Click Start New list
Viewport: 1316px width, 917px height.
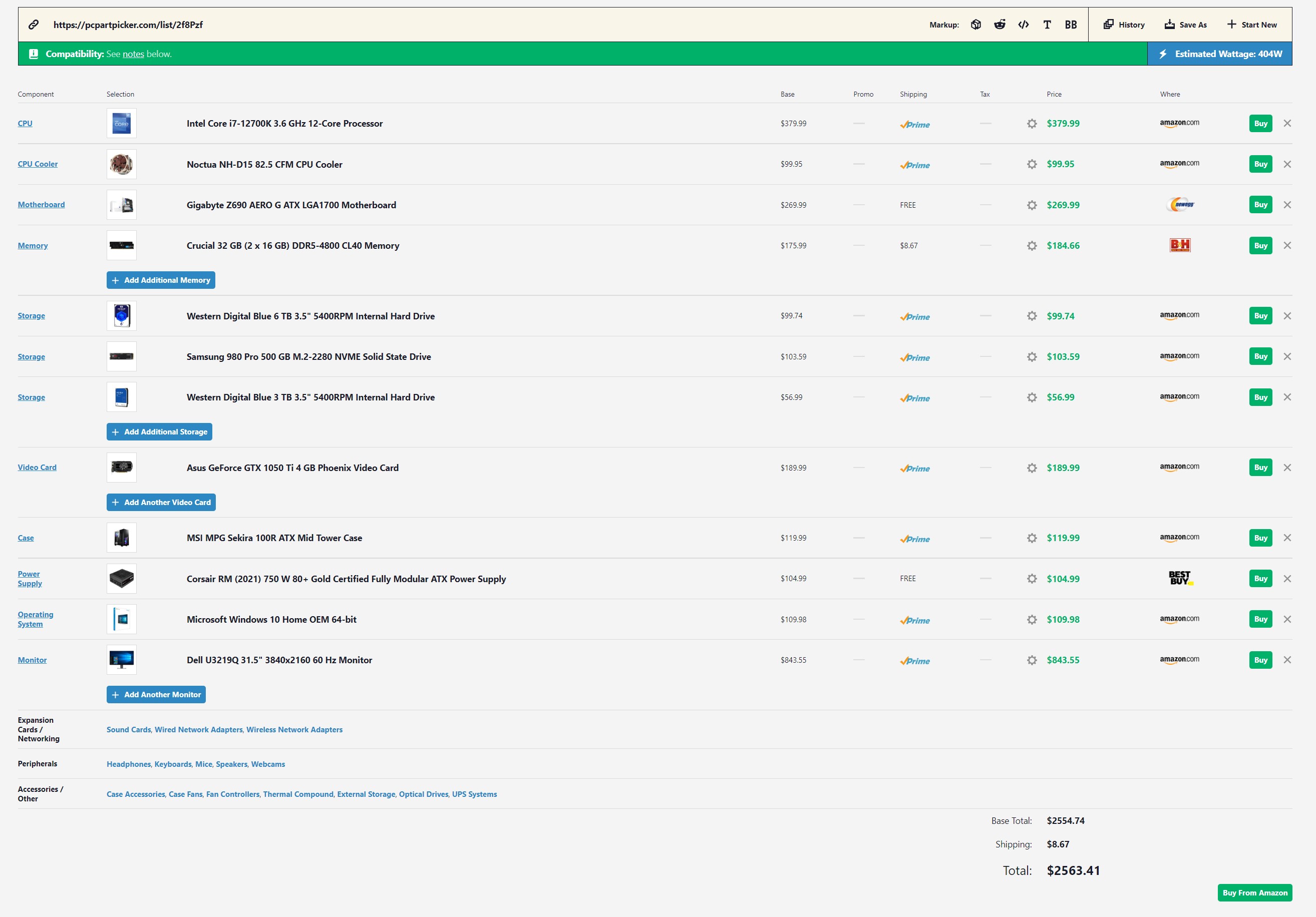click(1252, 25)
